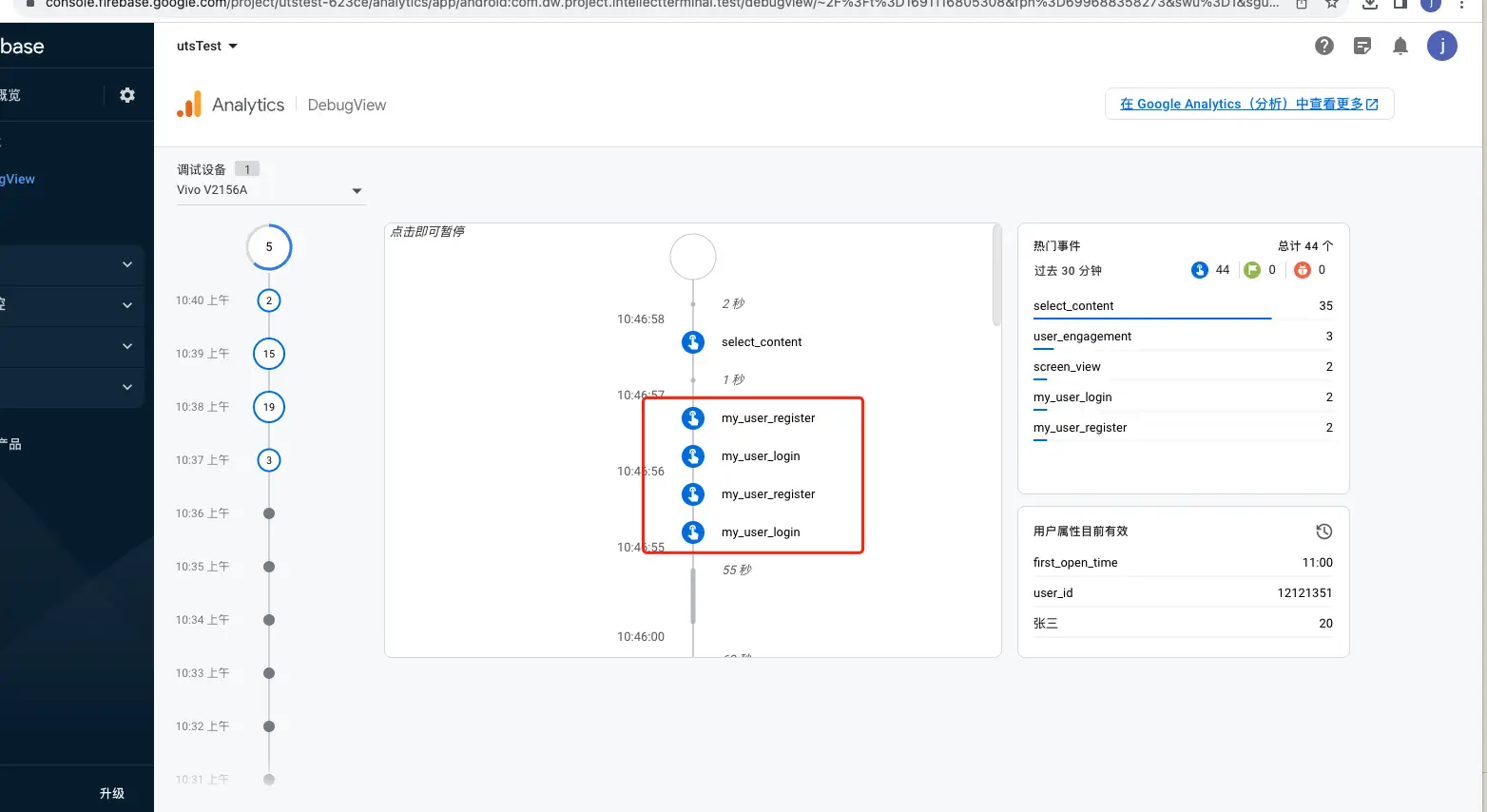The height and width of the screenshot is (812, 1487).
Task: Expand the last collapsed sidebar section chevron
Action: (127, 387)
